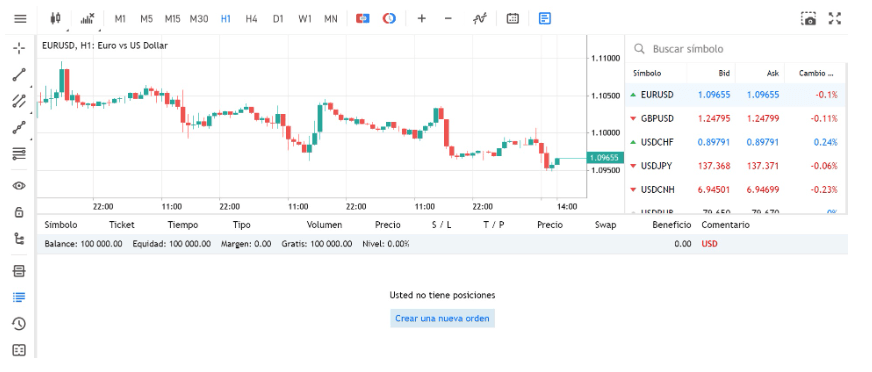Click the red USD currency label
Image resolution: width=872 pixels, height=372 pixels.
709,244
